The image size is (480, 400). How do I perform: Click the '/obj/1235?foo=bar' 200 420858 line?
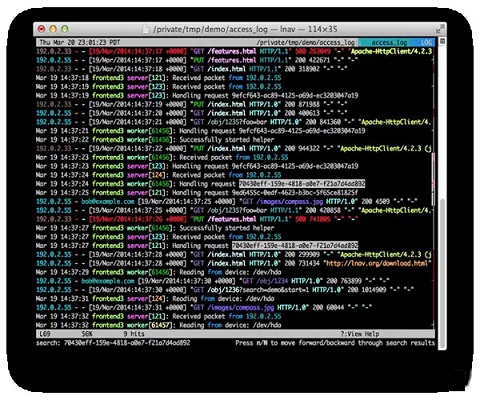coord(234,210)
